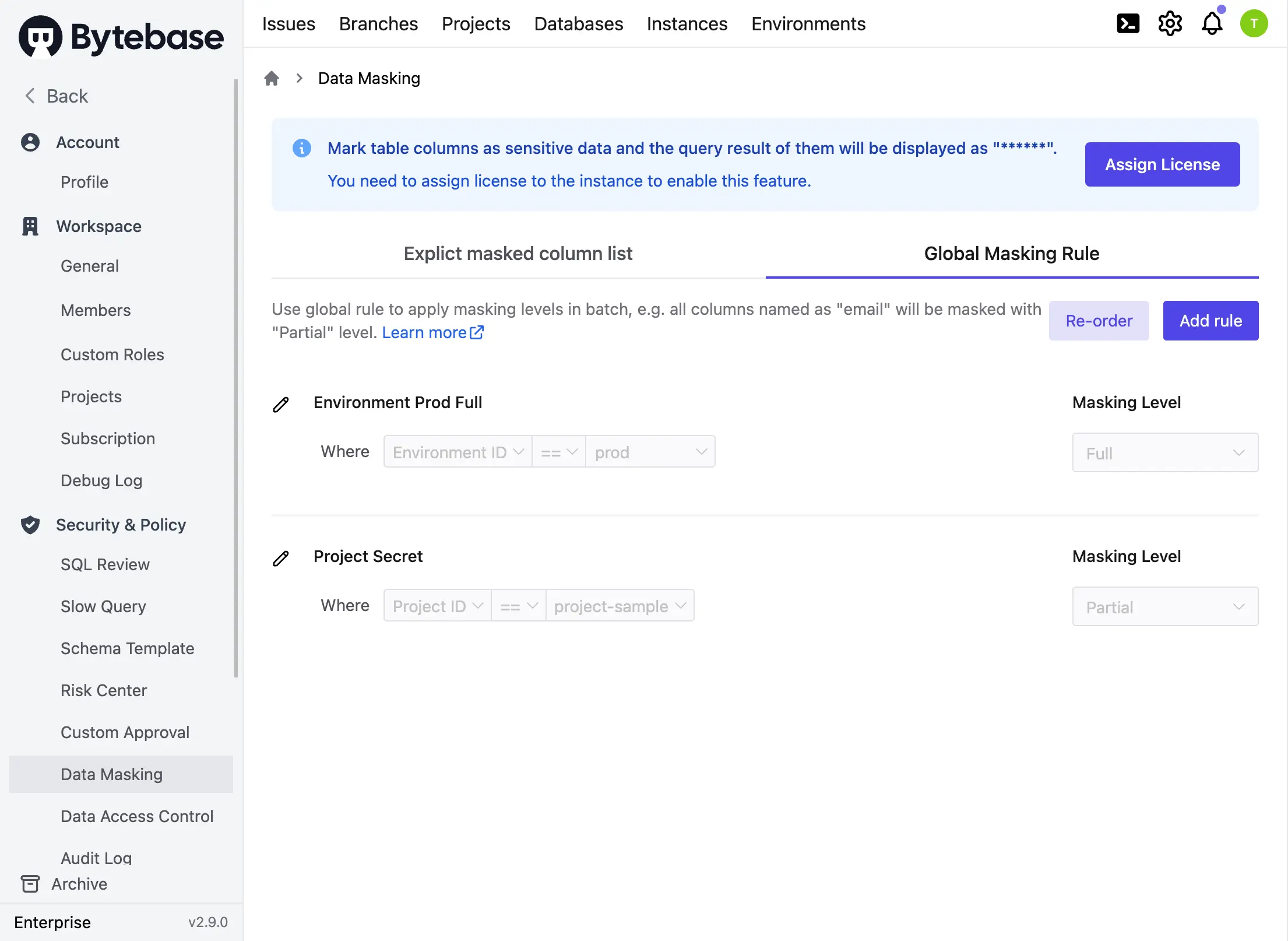Open the notifications bell
This screenshot has height=941, width=1288.
(x=1212, y=24)
